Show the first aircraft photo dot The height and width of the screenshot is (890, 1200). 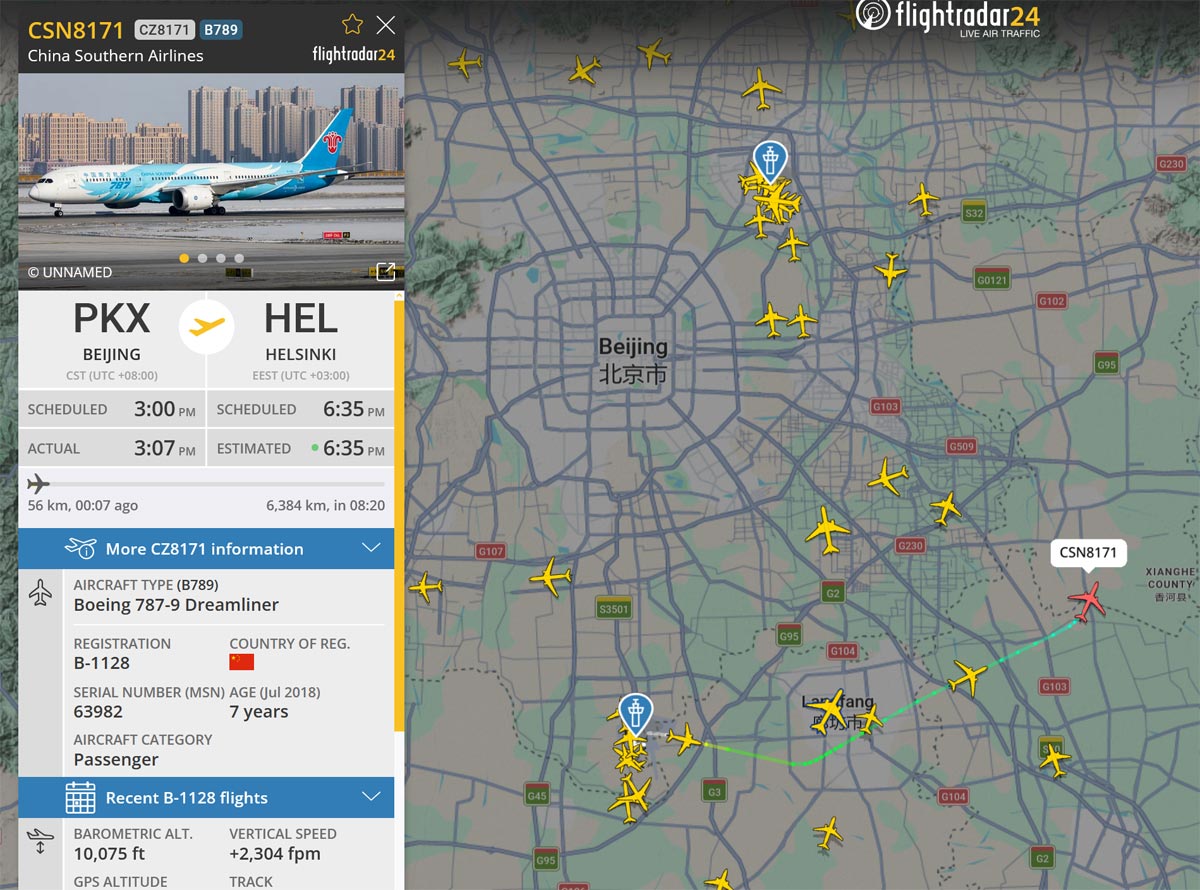coord(184,258)
